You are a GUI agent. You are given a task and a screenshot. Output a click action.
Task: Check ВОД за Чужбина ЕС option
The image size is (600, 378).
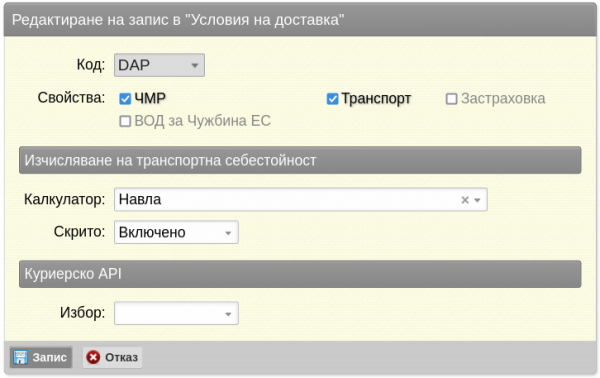(125, 121)
